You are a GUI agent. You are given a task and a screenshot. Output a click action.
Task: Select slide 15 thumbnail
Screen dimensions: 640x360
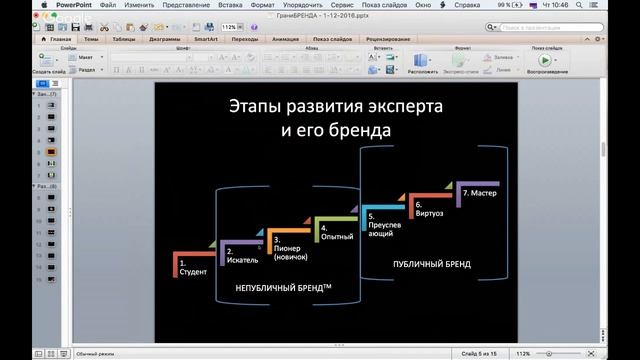click(x=51, y=279)
